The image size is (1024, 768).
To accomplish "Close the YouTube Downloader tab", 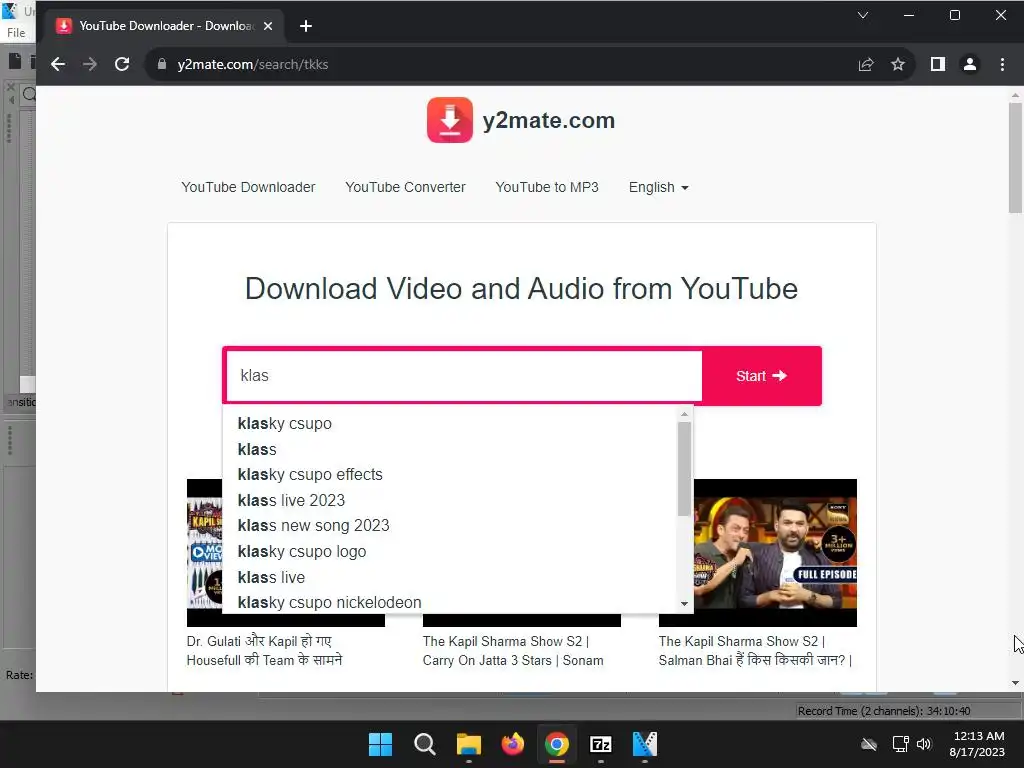I will point(268,26).
